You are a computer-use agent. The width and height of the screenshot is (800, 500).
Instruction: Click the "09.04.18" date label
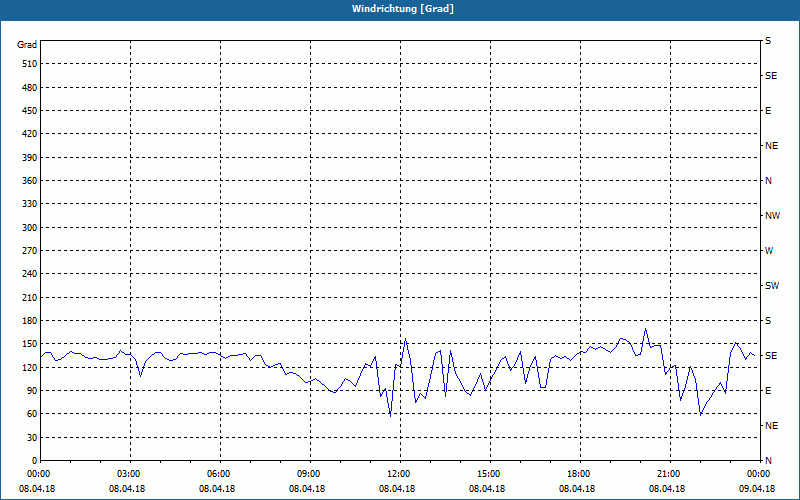757,489
